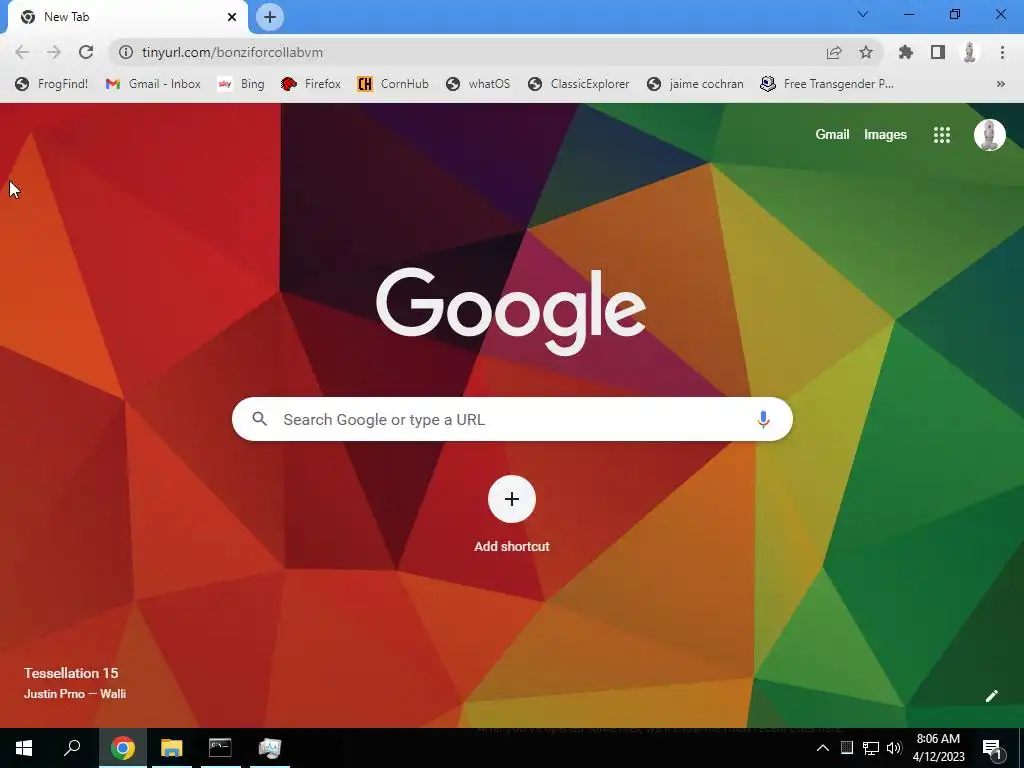Open the ClassicExplorer bookmark
This screenshot has width=1024, height=768.
(579, 84)
